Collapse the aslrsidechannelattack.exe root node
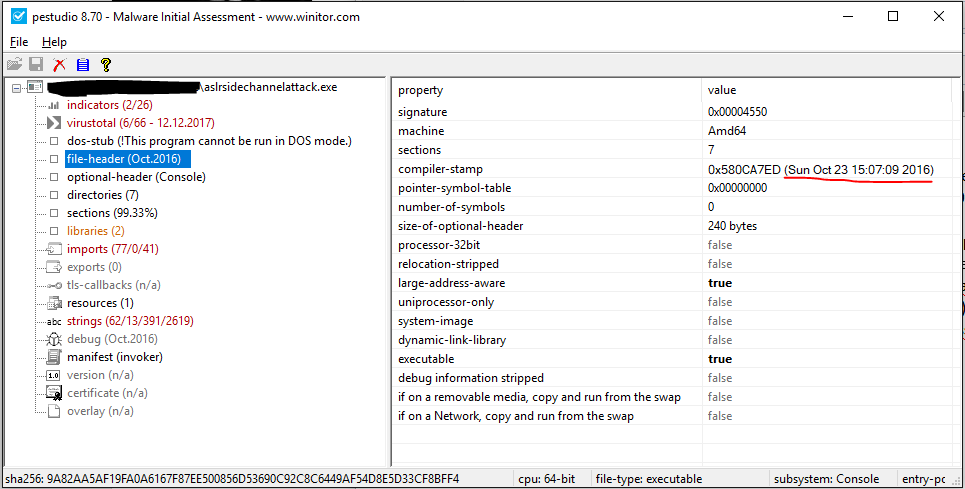Image resolution: width=965 pixels, height=489 pixels. [x=17, y=88]
